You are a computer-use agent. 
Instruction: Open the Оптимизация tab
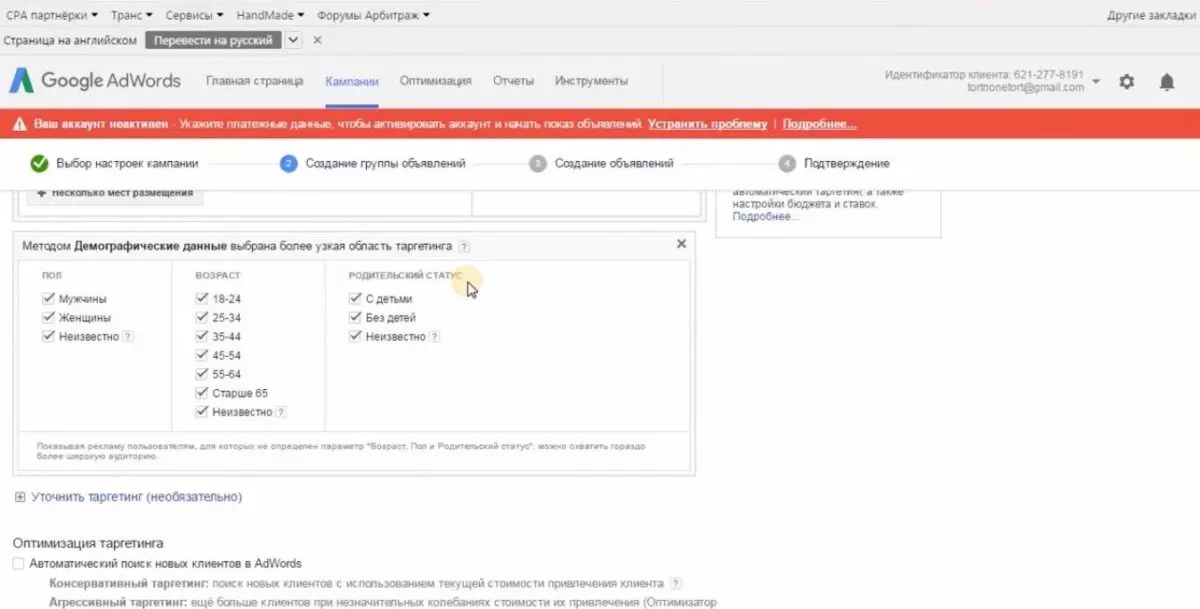435,81
